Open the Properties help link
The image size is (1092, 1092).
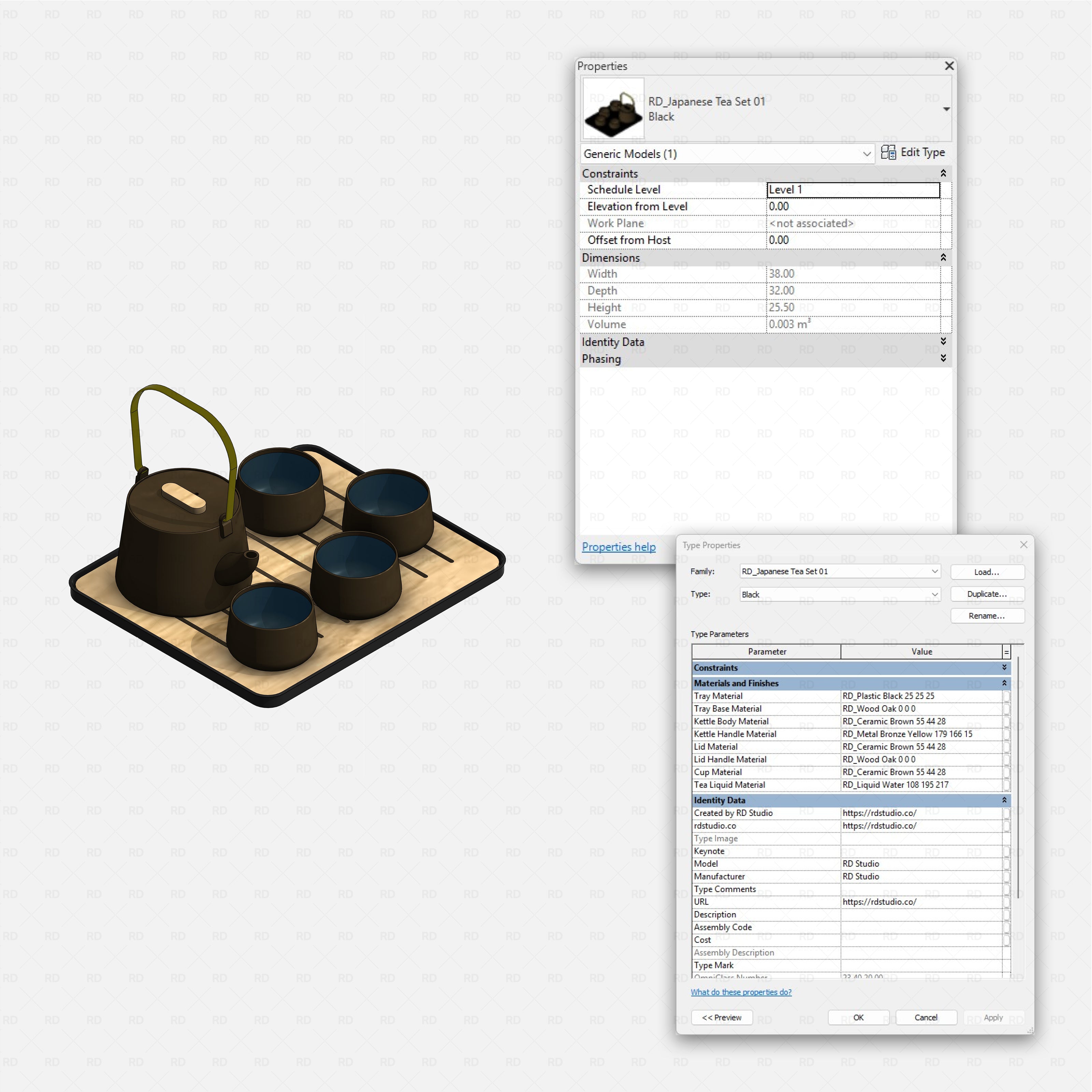point(619,547)
